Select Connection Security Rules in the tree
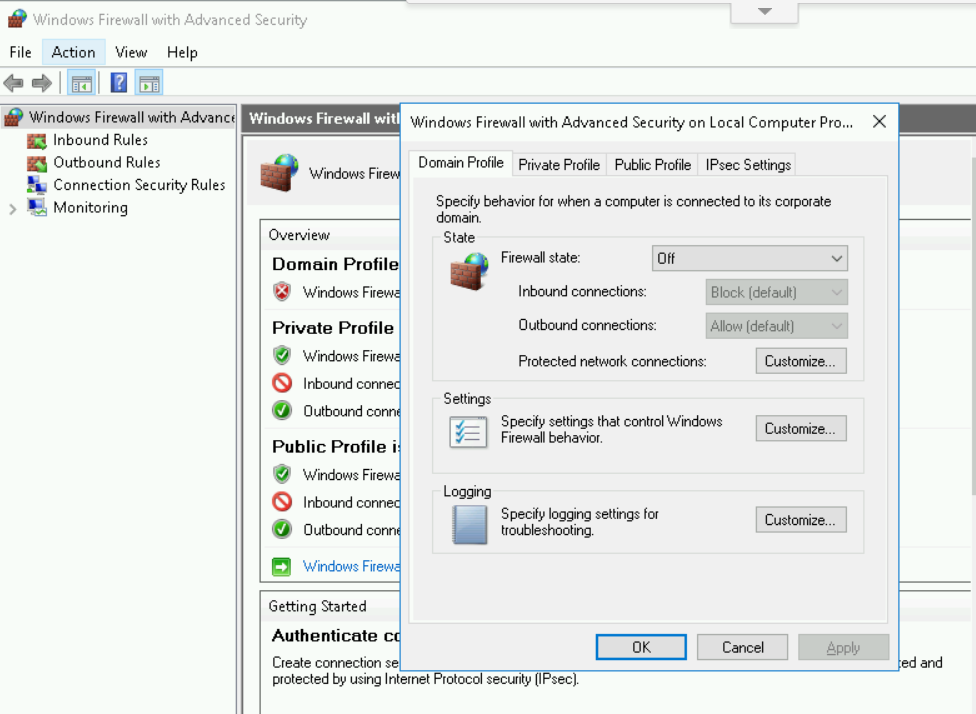The image size is (976, 714). [139, 185]
